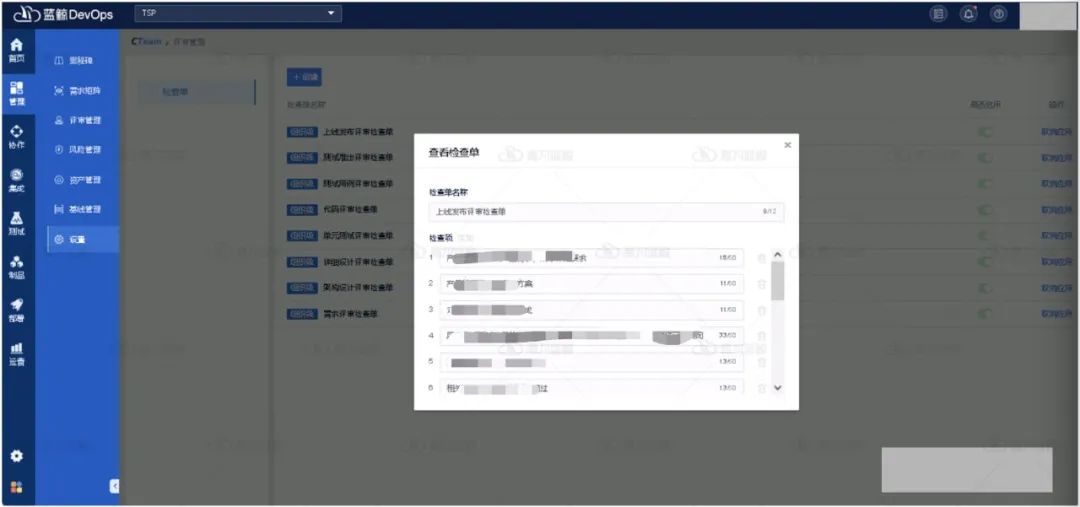Toggle the enable switch for 上线发布评审检查单
Viewport: 1080px width, 507px height.
click(x=986, y=132)
